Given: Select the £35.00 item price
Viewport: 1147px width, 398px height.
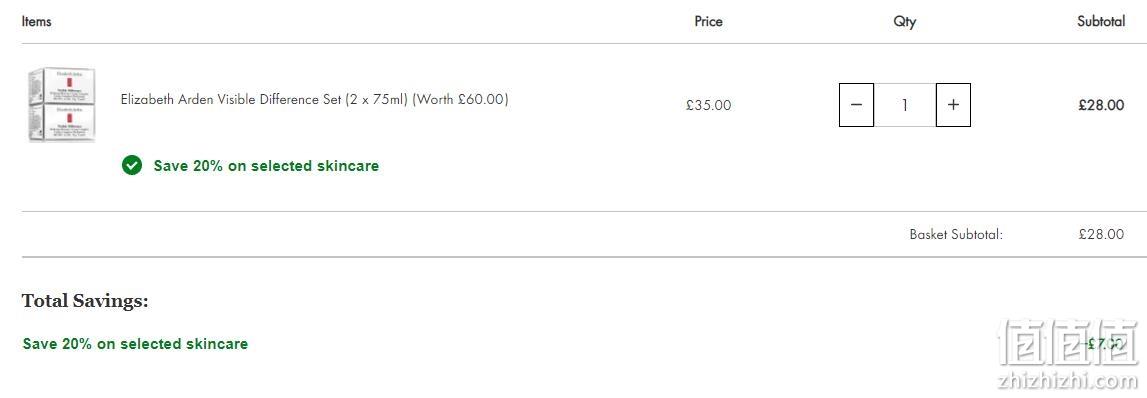Looking at the screenshot, I should (x=708, y=105).
